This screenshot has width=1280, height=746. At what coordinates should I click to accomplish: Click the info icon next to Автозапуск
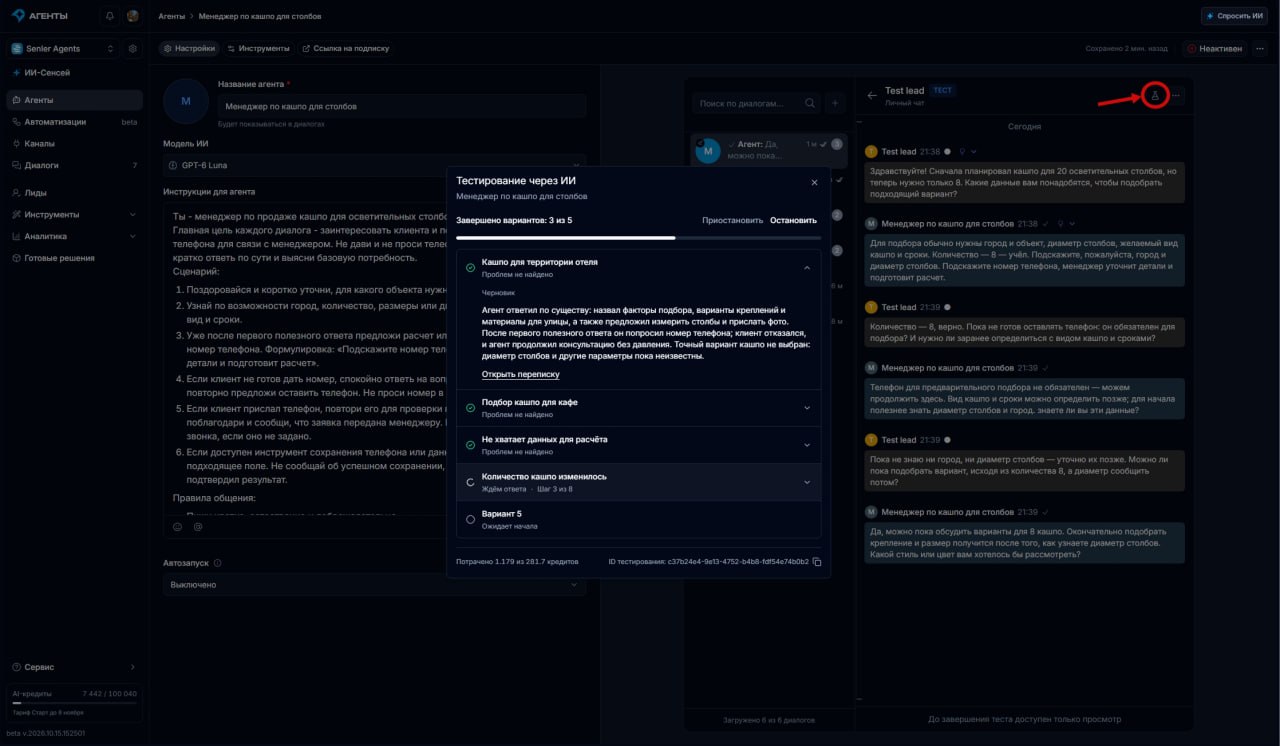pos(217,563)
